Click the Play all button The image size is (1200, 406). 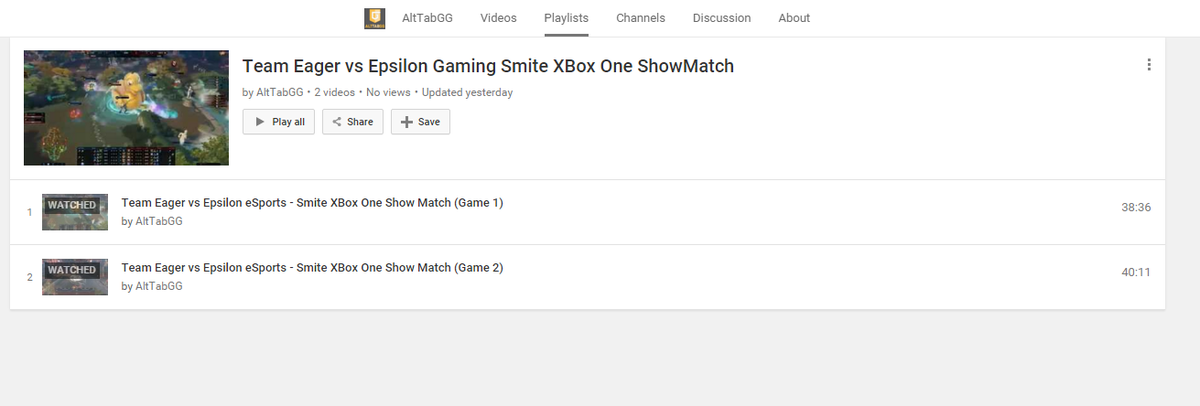pyautogui.click(x=279, y=122)
